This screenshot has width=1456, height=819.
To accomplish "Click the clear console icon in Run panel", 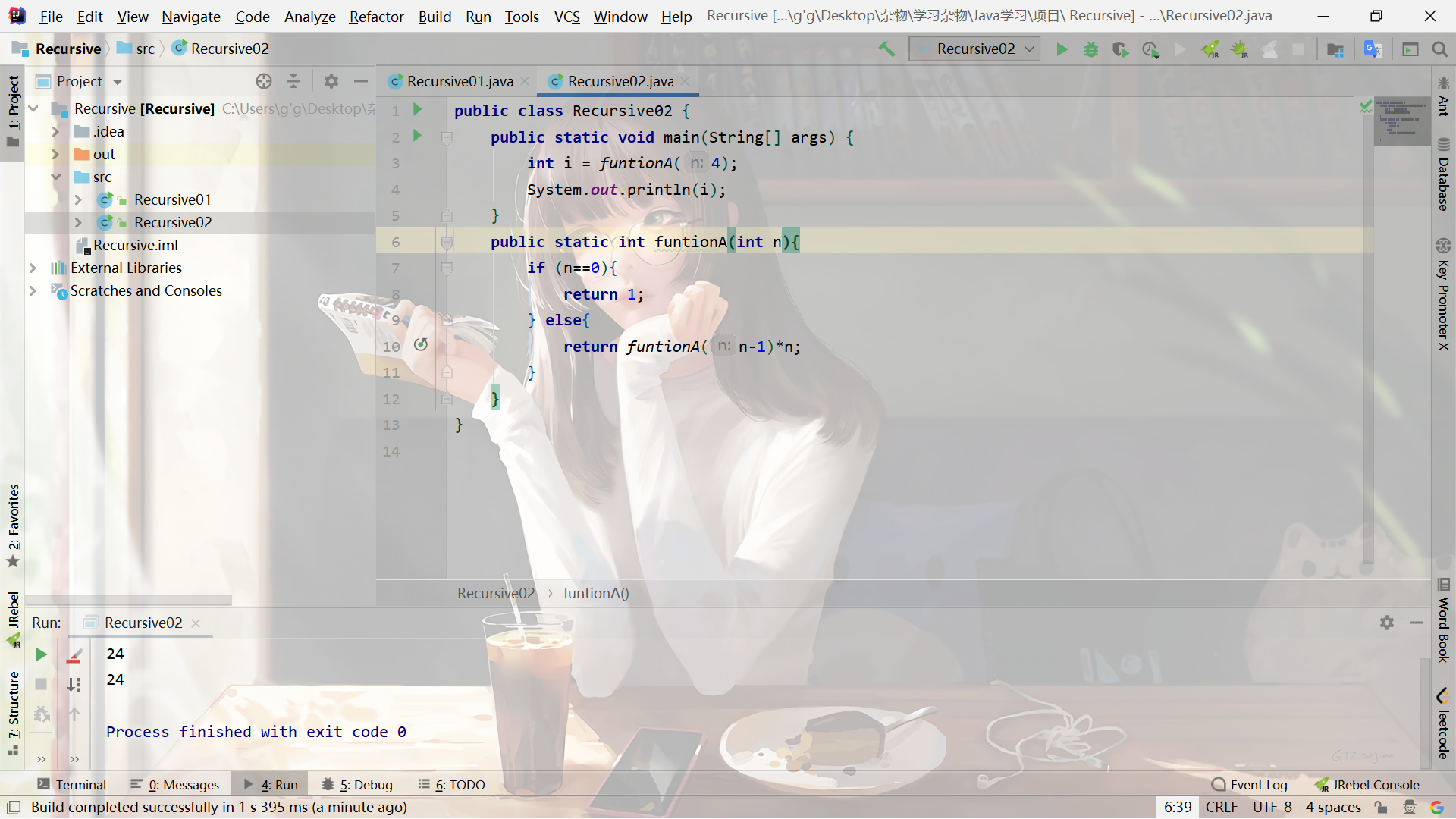I will click(74, 655).
